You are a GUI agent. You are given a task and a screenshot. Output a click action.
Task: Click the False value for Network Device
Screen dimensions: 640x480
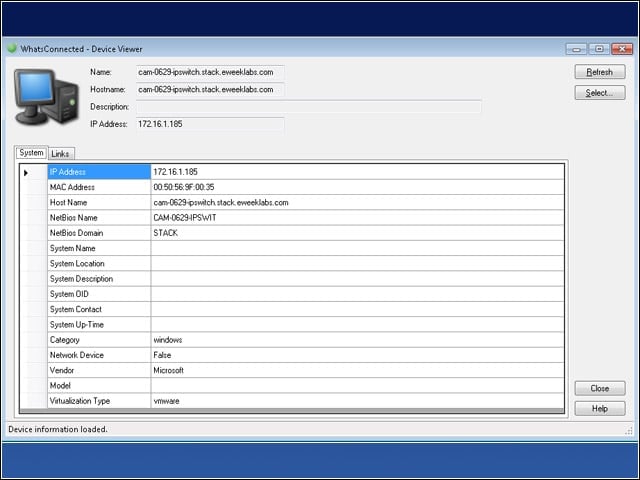(x=162, y=355)
